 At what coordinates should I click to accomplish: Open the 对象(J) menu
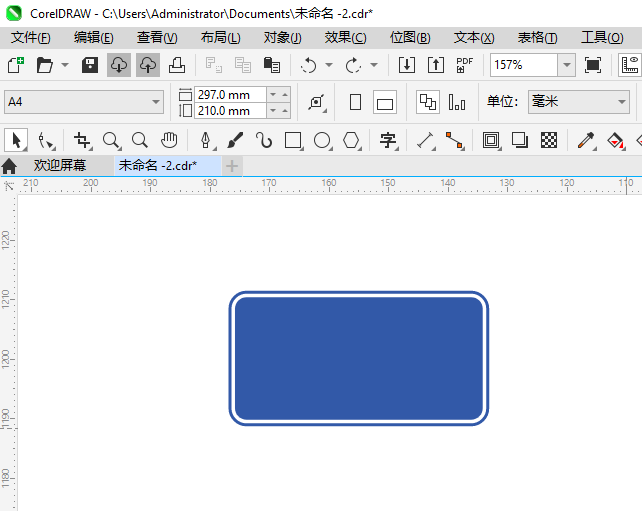pyautogui.click(x=283, y=38)
